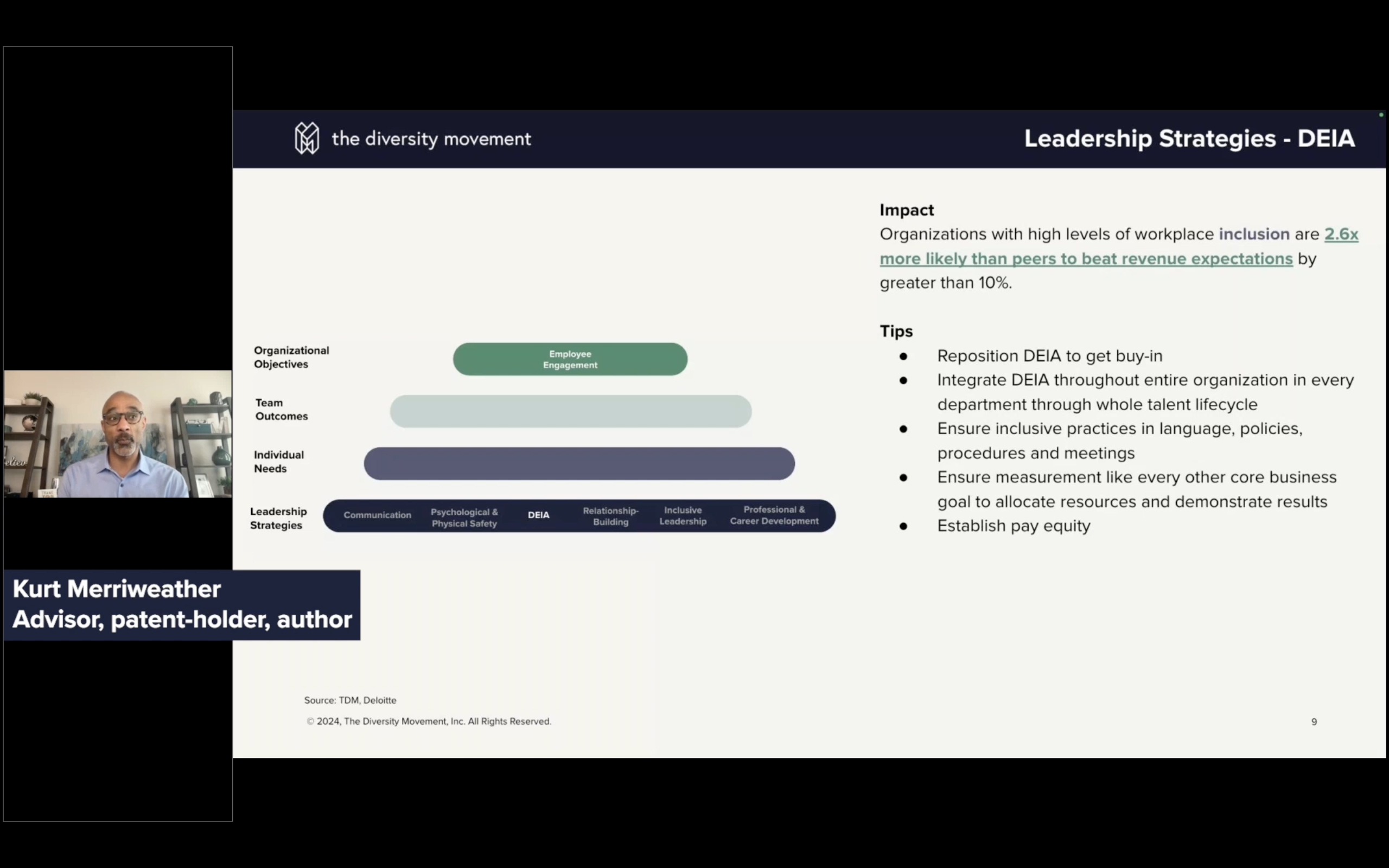The height and width of the screenshot is (868, 1389).
Task: Toggle the Individual Needs purple bar
Action: (579, 463)
